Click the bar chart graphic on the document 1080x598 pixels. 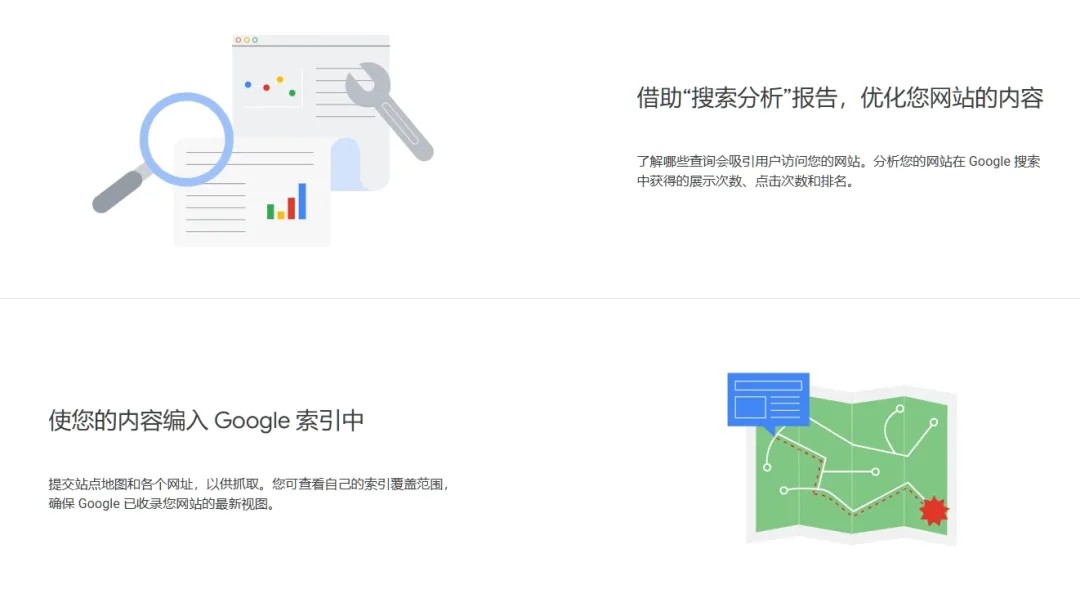click(285, 205)
